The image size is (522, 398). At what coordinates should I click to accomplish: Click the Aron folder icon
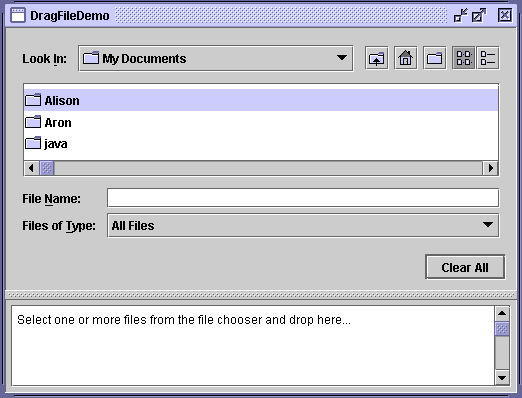(x=33, y=122)
